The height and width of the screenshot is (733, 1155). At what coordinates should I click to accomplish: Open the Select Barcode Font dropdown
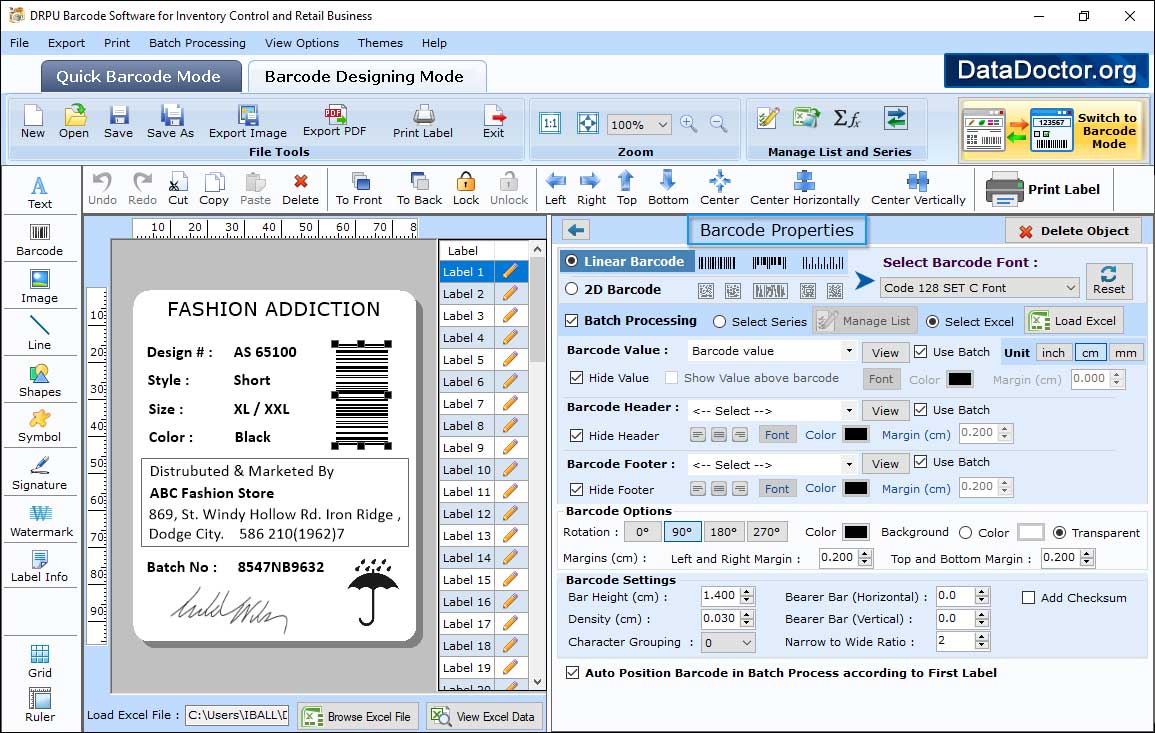[x=980, y=288]
